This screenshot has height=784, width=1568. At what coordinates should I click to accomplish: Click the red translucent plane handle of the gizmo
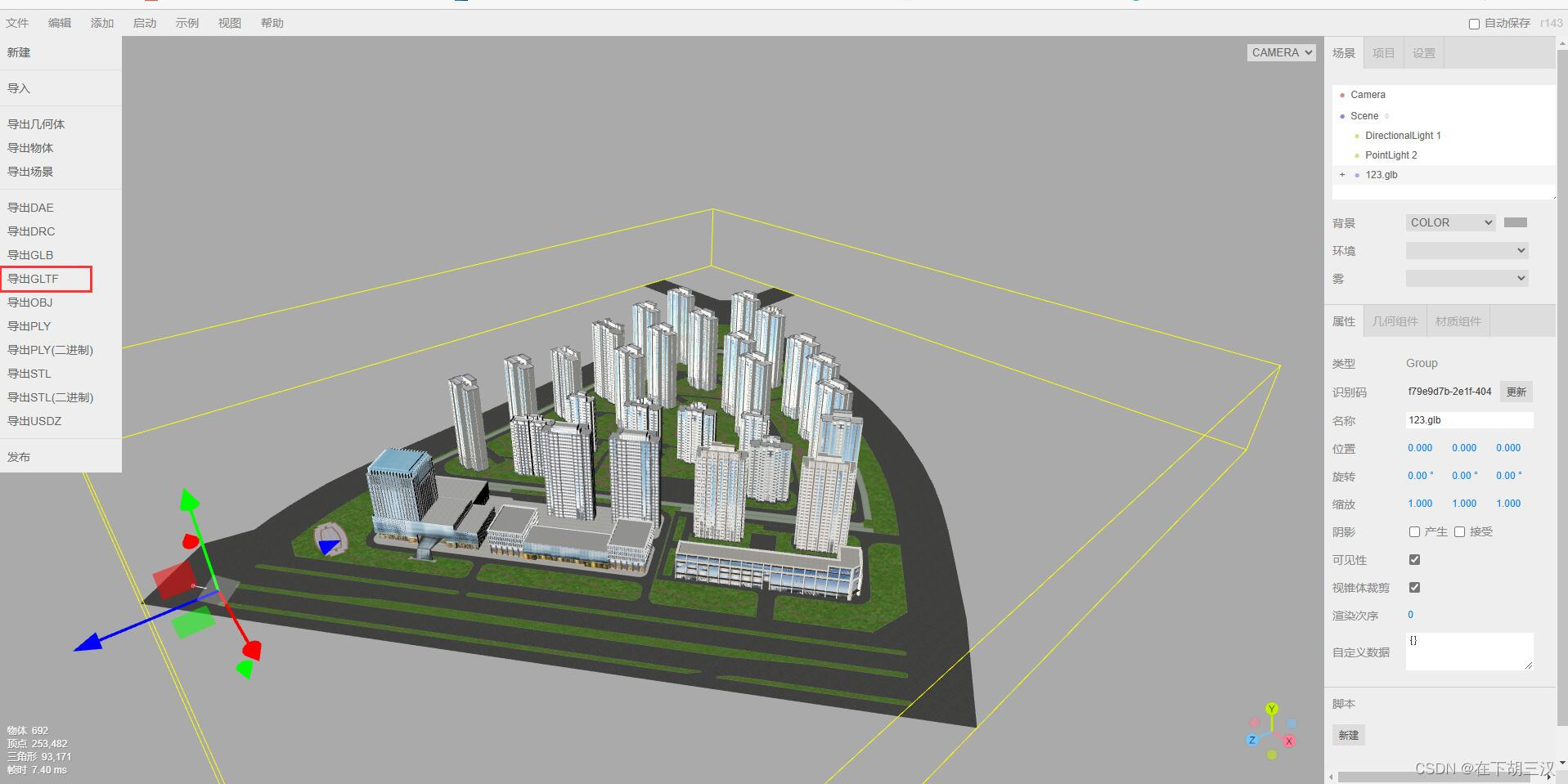coord(174,579)
